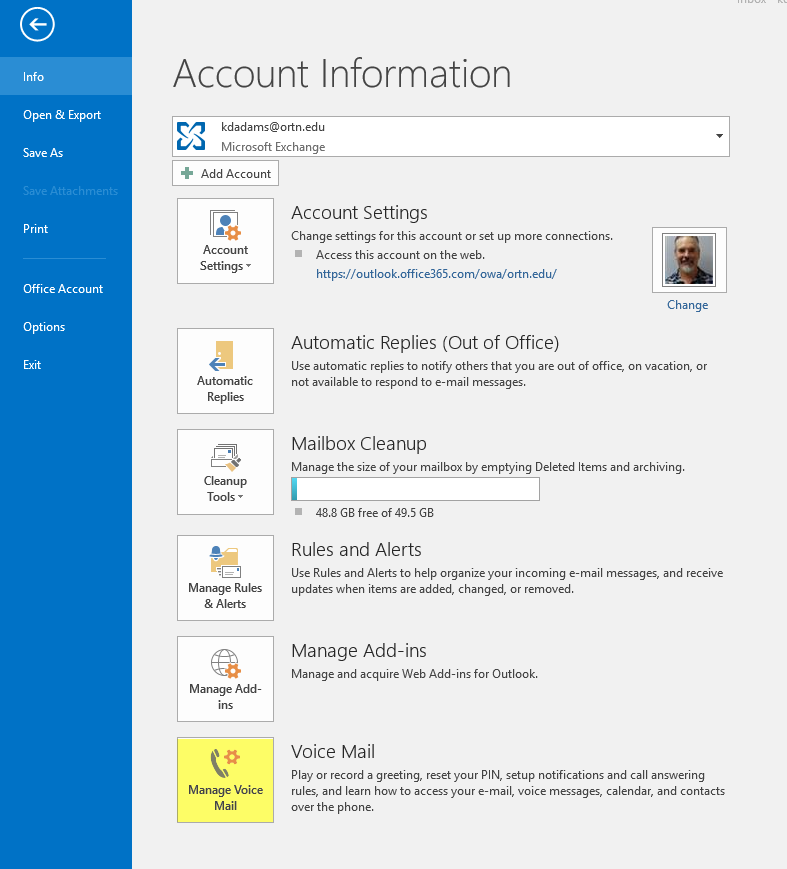Click the Add Account button
This screenshot has width=787, height=869.
tap(226, 173)
